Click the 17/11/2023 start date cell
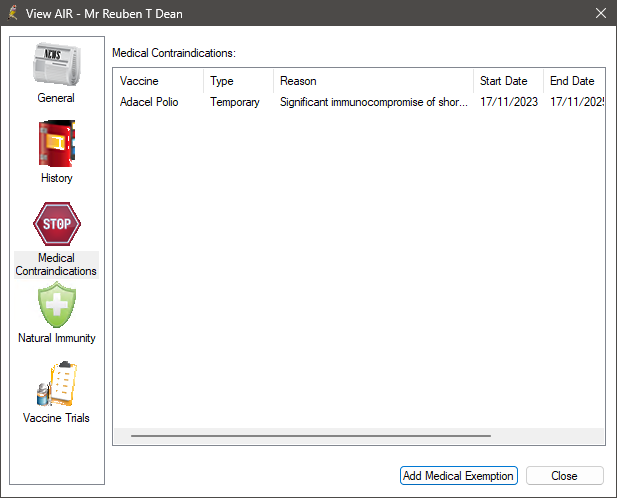The width and height of the screenshot is (617, 498). 507,102
